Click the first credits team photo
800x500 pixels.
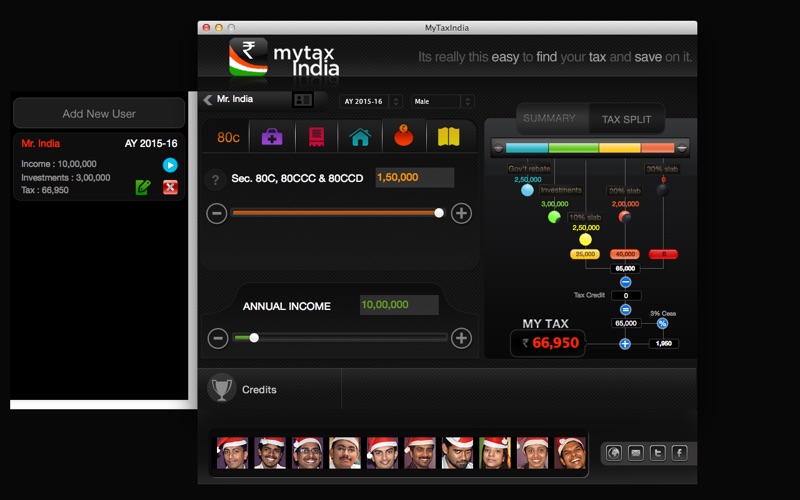pyautogui.click(x=232, y=453)
